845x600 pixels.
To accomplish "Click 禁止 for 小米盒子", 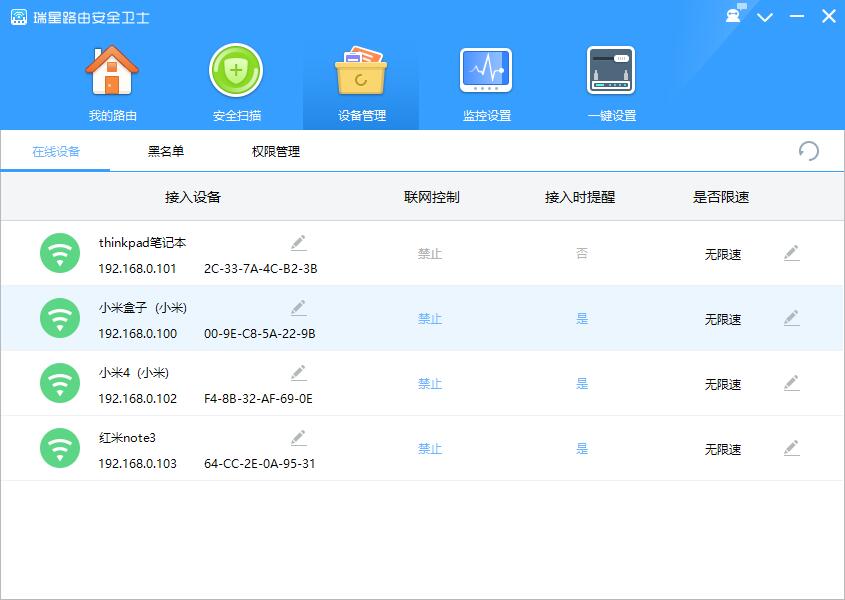I will 430,319.
